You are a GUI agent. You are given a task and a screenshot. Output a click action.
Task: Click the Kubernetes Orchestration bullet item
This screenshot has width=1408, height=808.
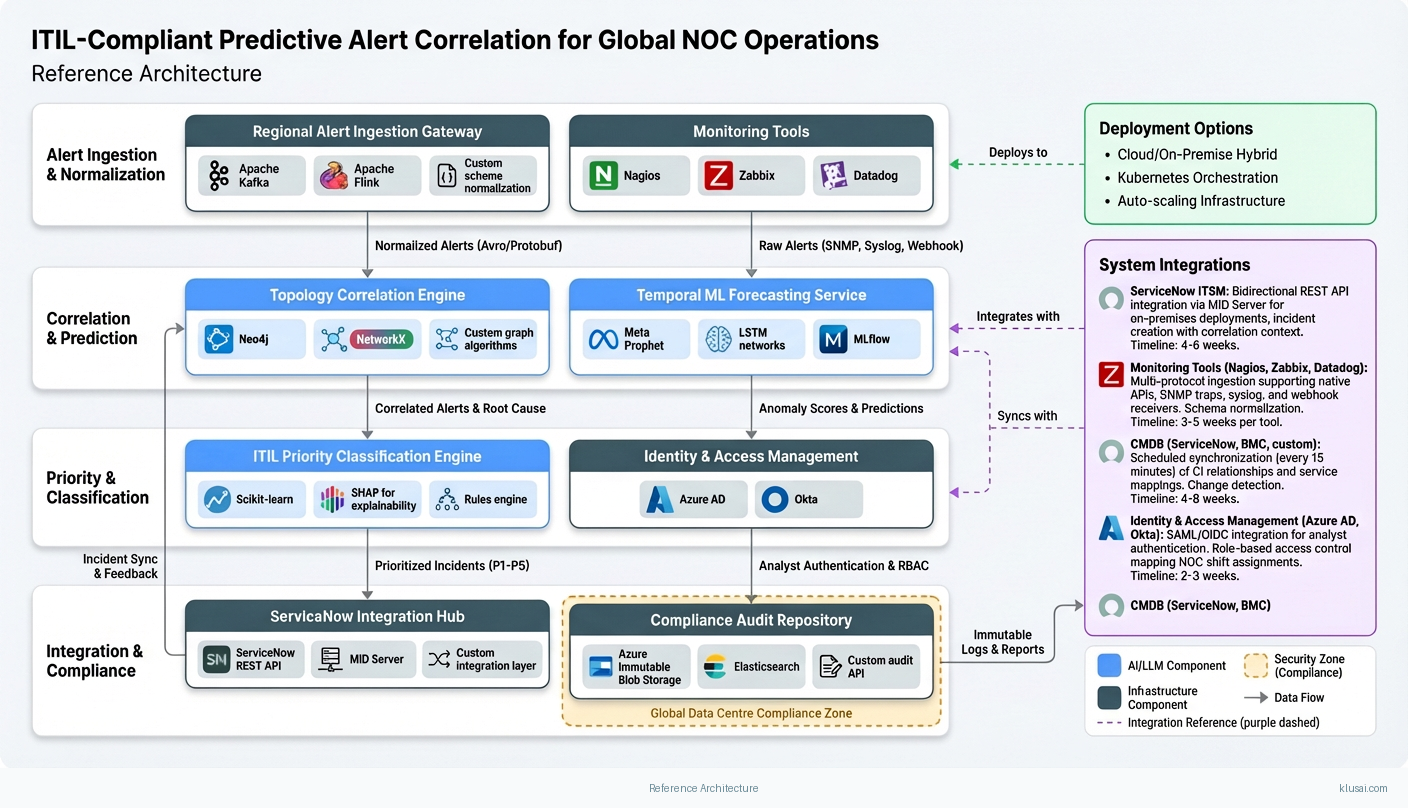1197,178
